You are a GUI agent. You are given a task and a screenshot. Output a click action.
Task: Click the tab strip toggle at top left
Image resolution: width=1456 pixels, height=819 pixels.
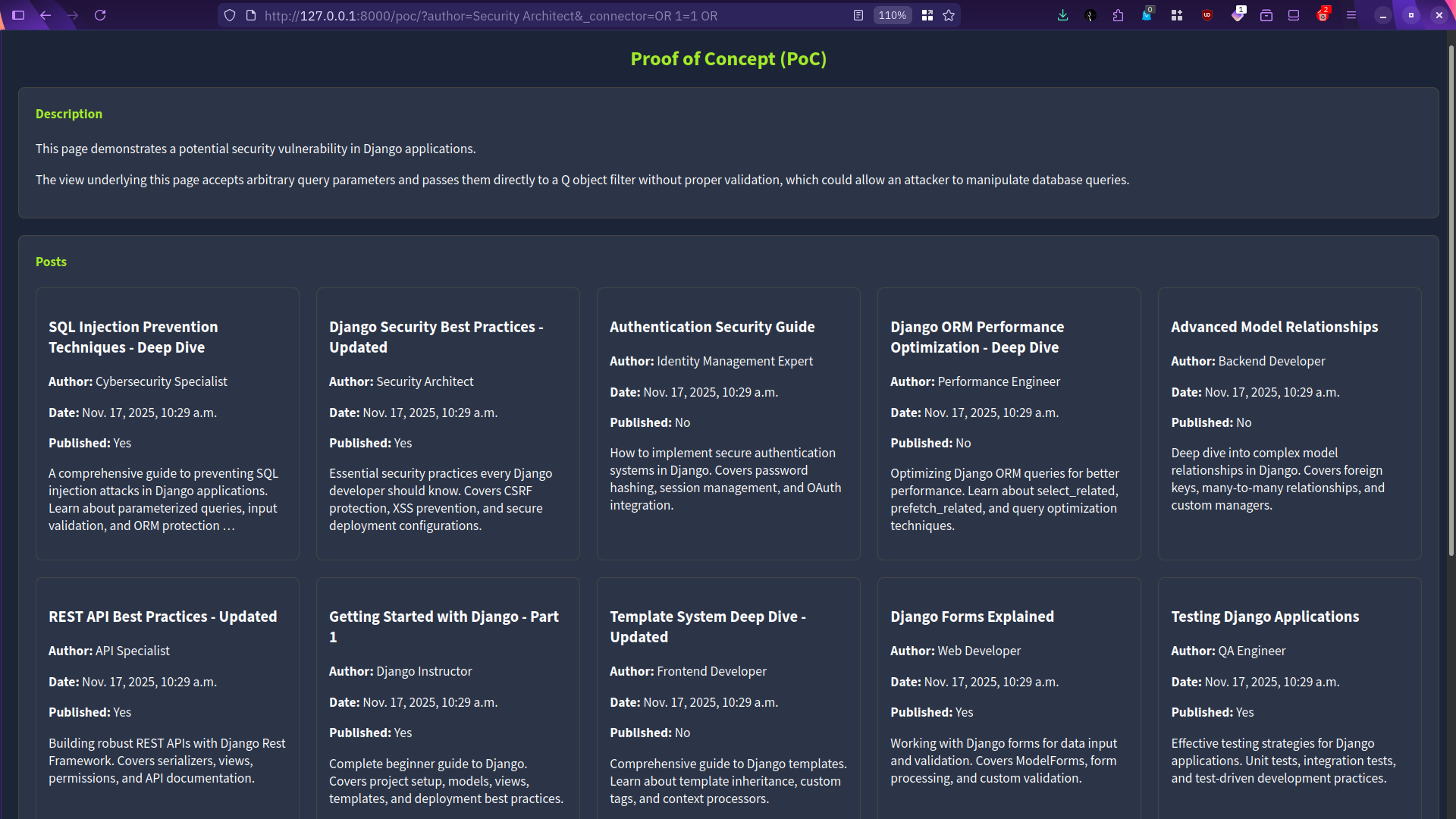[x=18, y=15]
